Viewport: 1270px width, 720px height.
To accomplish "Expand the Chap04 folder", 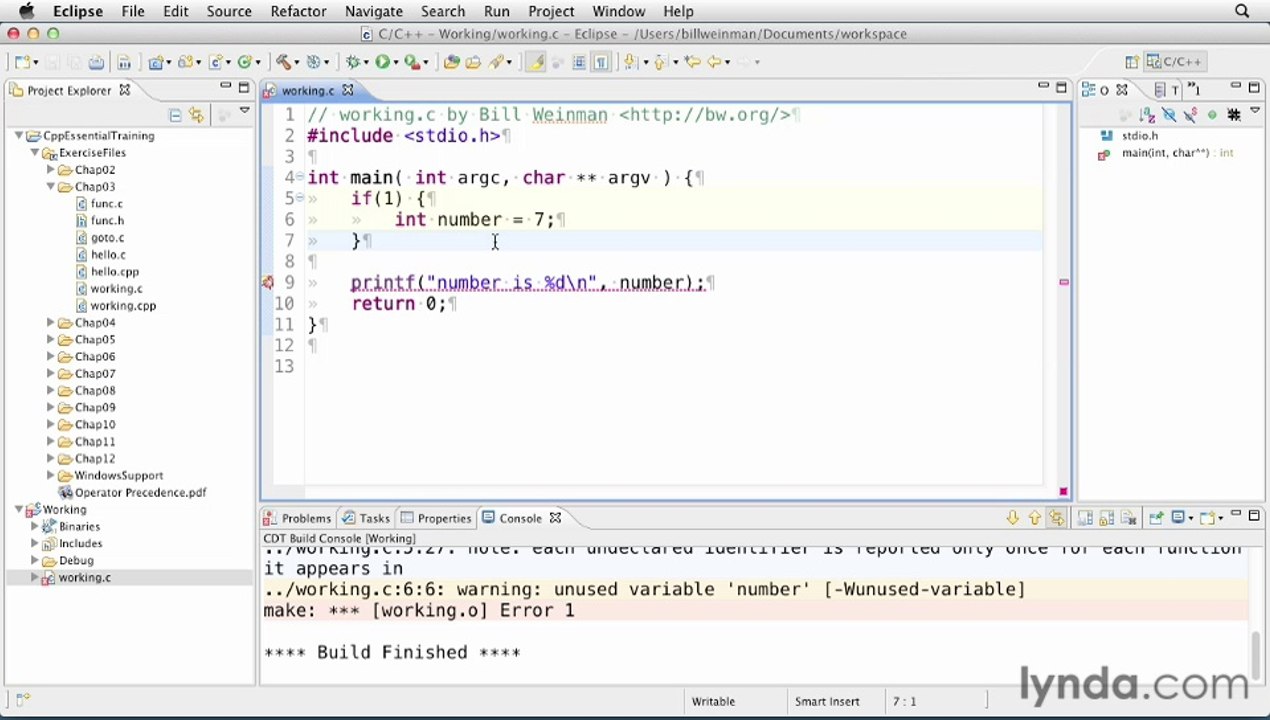I will [51, 323].
